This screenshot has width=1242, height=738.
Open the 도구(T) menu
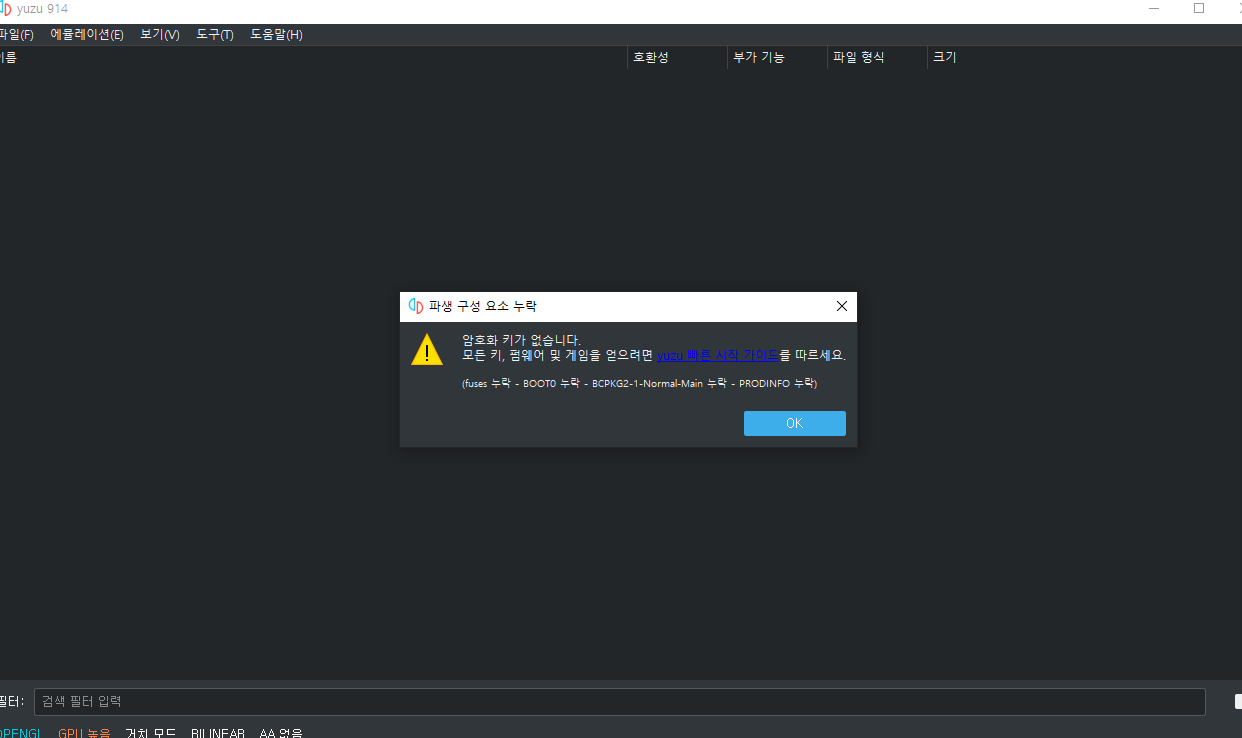pyautogui.click(x=215, y=35)
